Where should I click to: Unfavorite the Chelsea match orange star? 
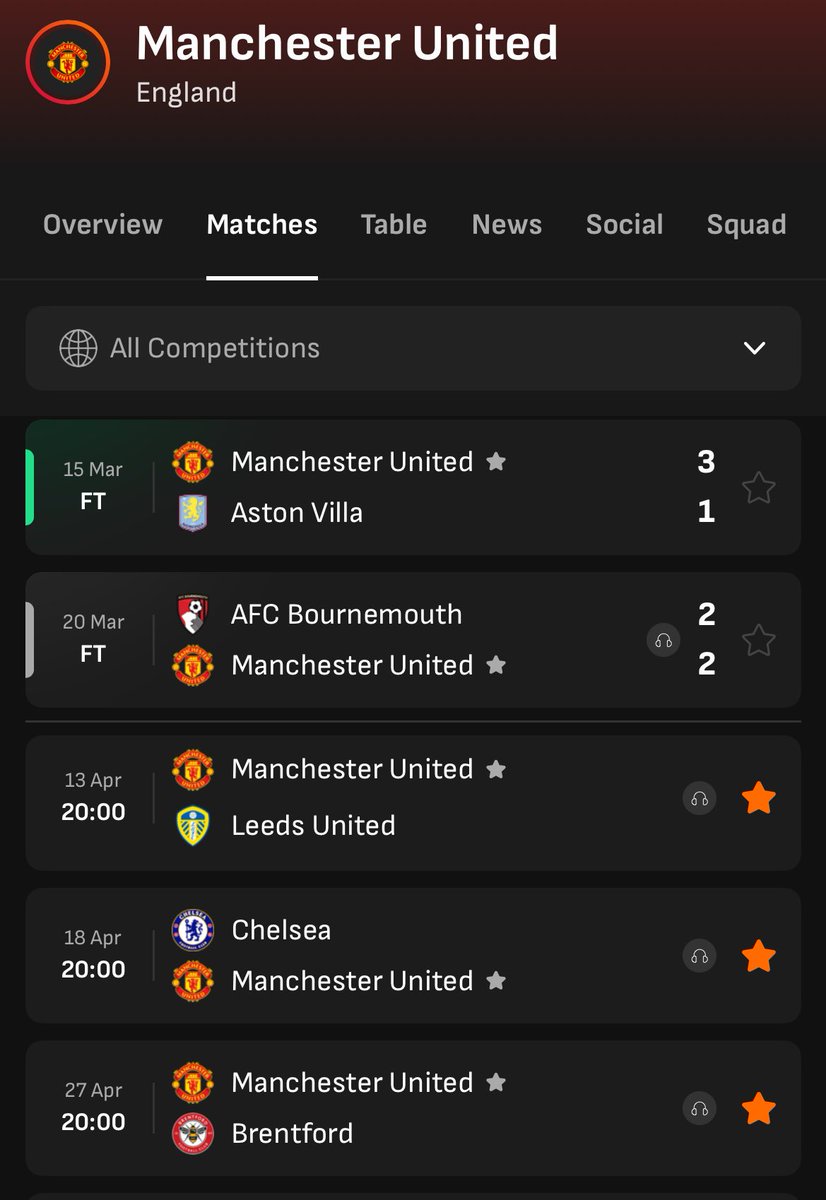tap(759, 956)
